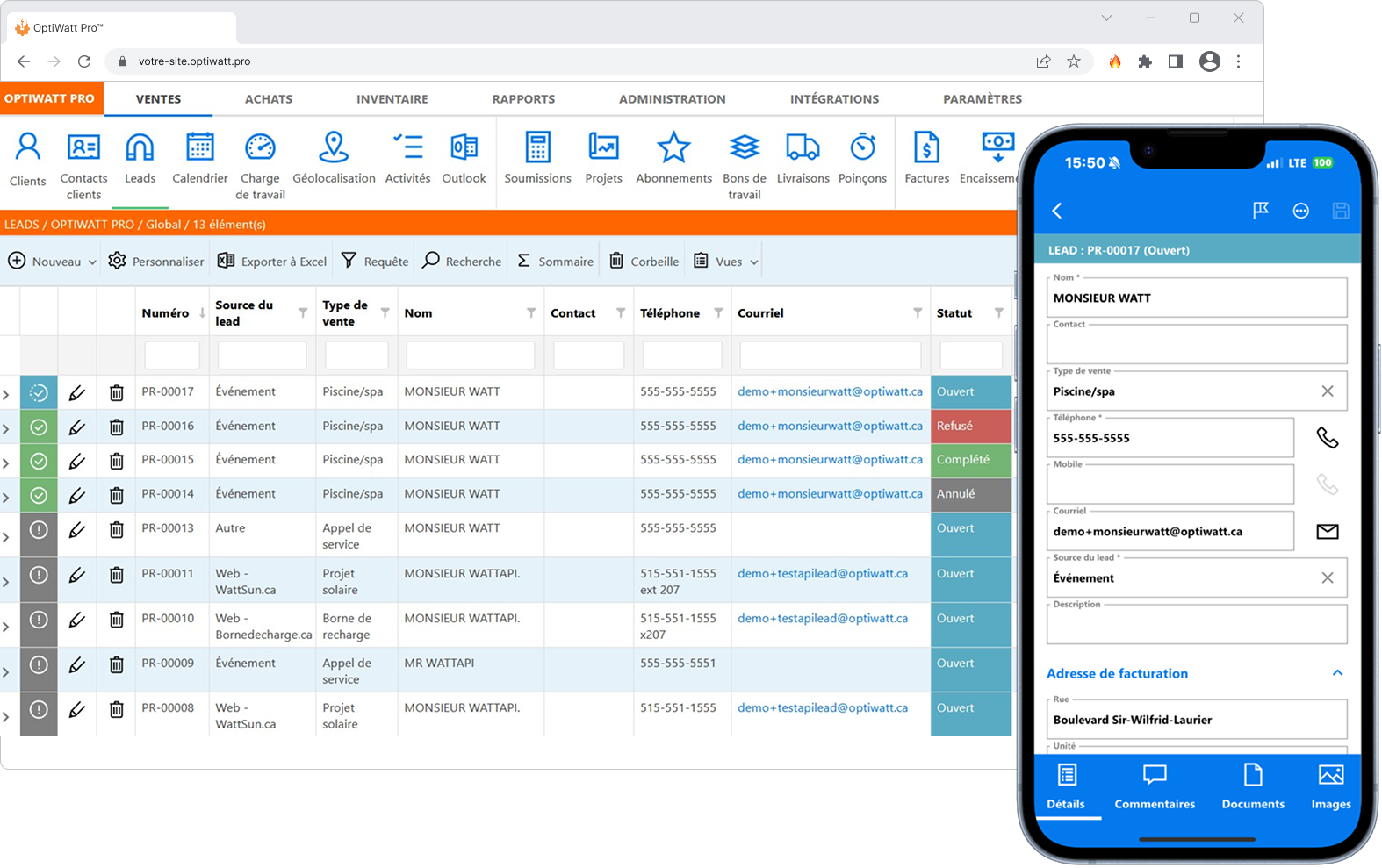Open the Outlook integration icon
1382x868 pixels.
[464, 146]
